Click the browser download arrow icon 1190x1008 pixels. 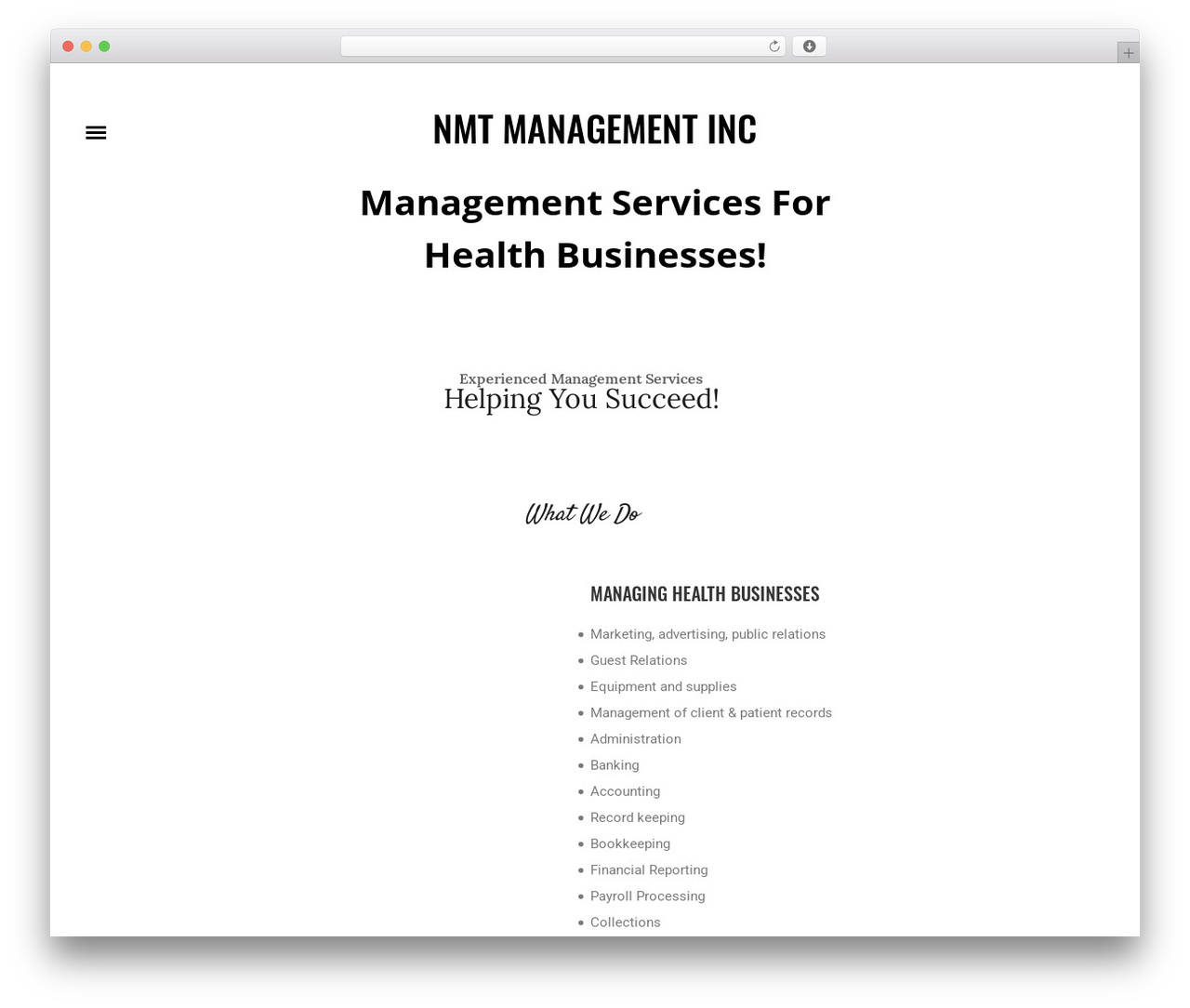tap(809, 46)
